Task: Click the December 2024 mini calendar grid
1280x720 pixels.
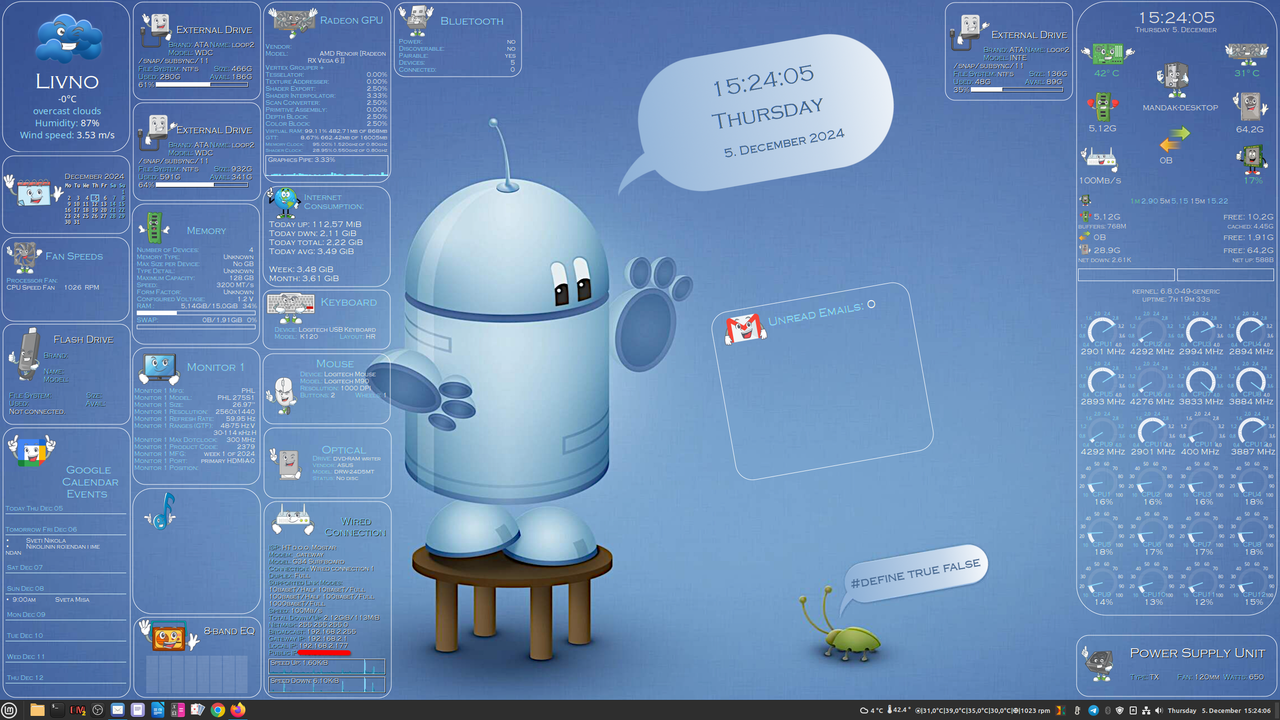Action: (x=93, y=203)
